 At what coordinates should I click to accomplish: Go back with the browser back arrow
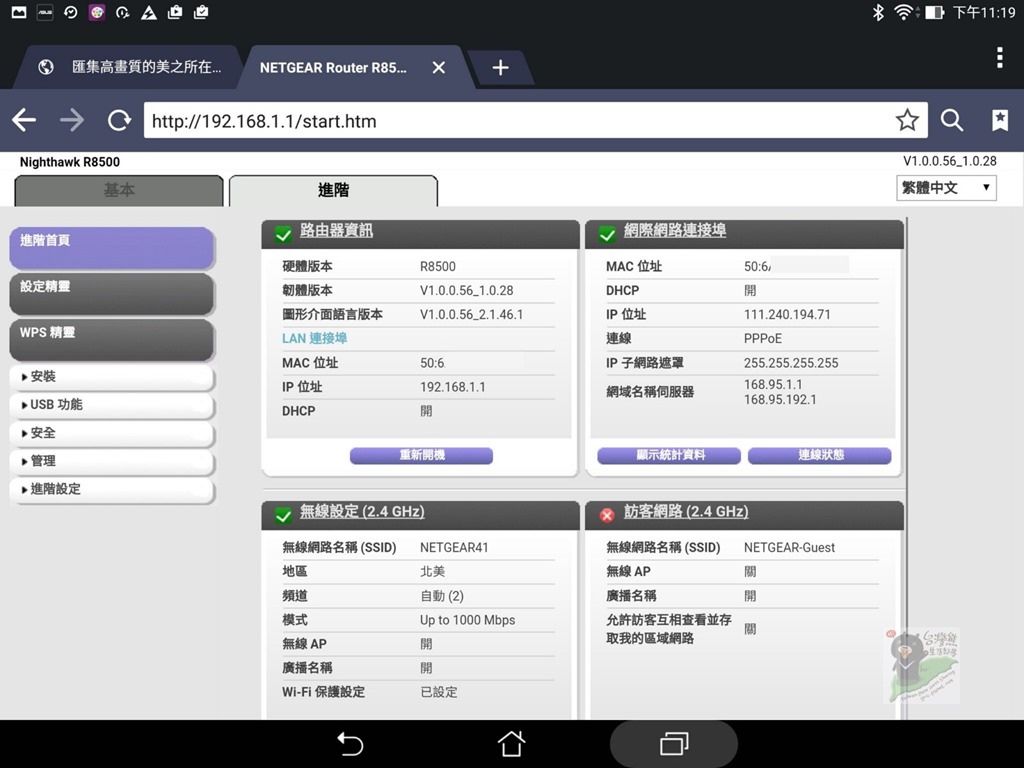click(24, 120)
